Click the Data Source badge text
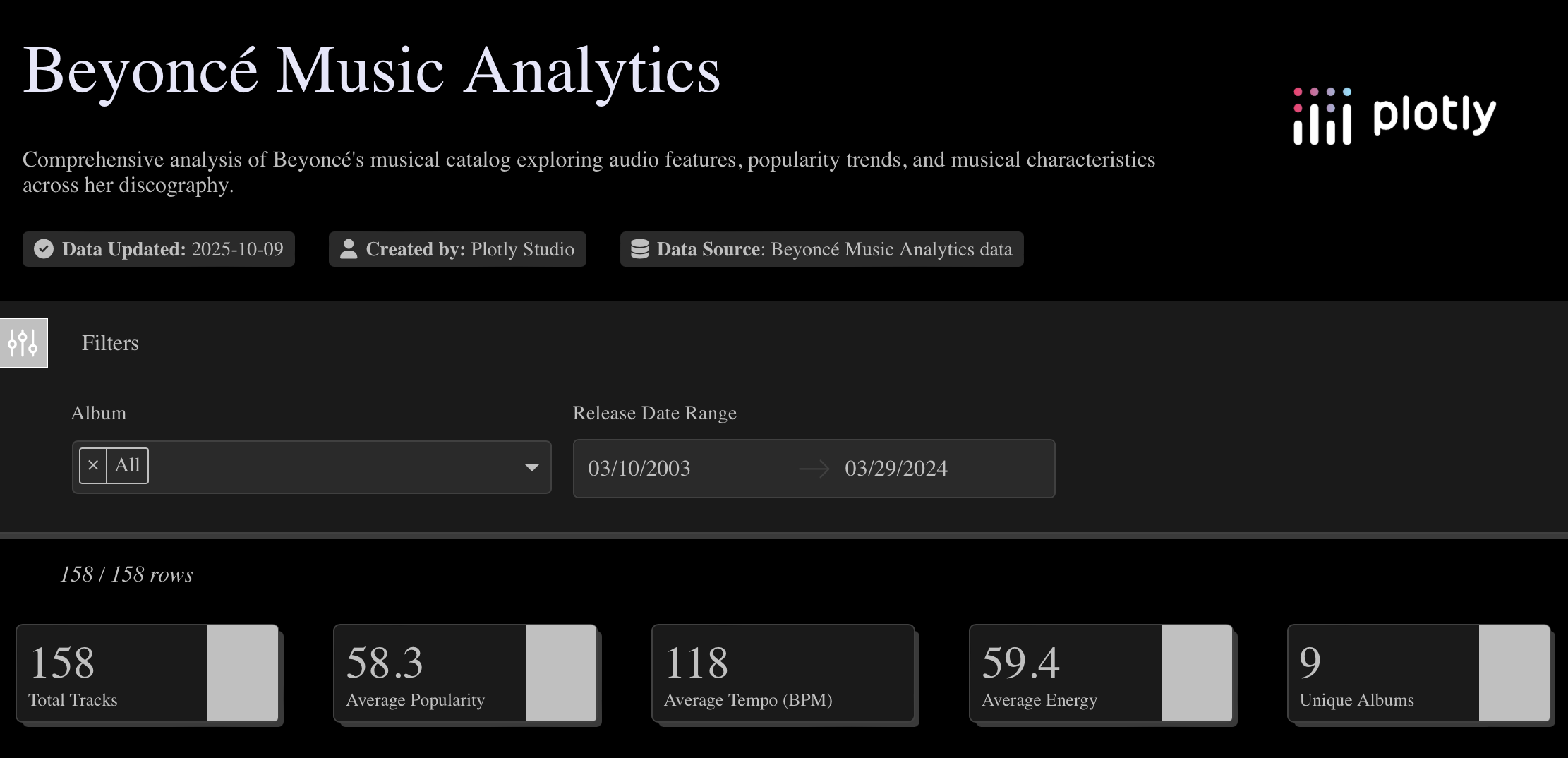The image size is (1568, 758). (x=834, y=249)
